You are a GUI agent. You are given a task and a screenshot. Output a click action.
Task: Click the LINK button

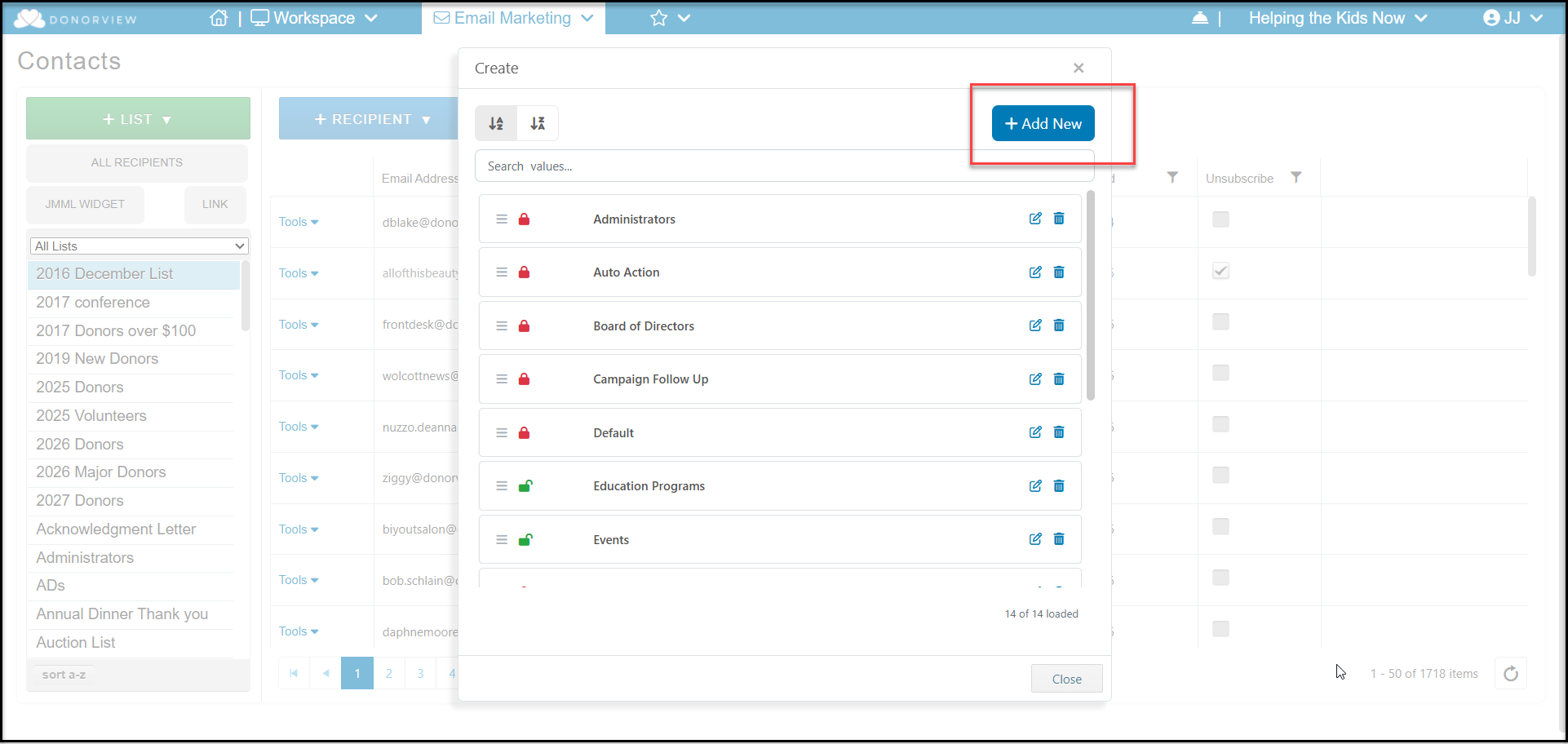(215, 204)
